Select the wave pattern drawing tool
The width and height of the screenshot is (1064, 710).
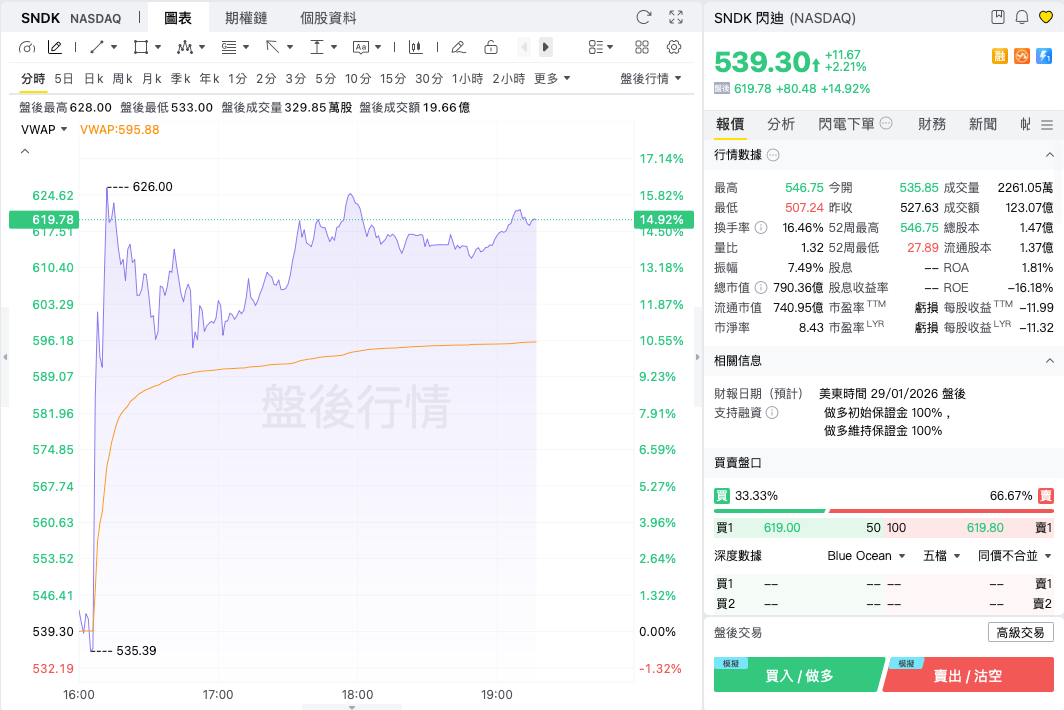click(185, 47)
